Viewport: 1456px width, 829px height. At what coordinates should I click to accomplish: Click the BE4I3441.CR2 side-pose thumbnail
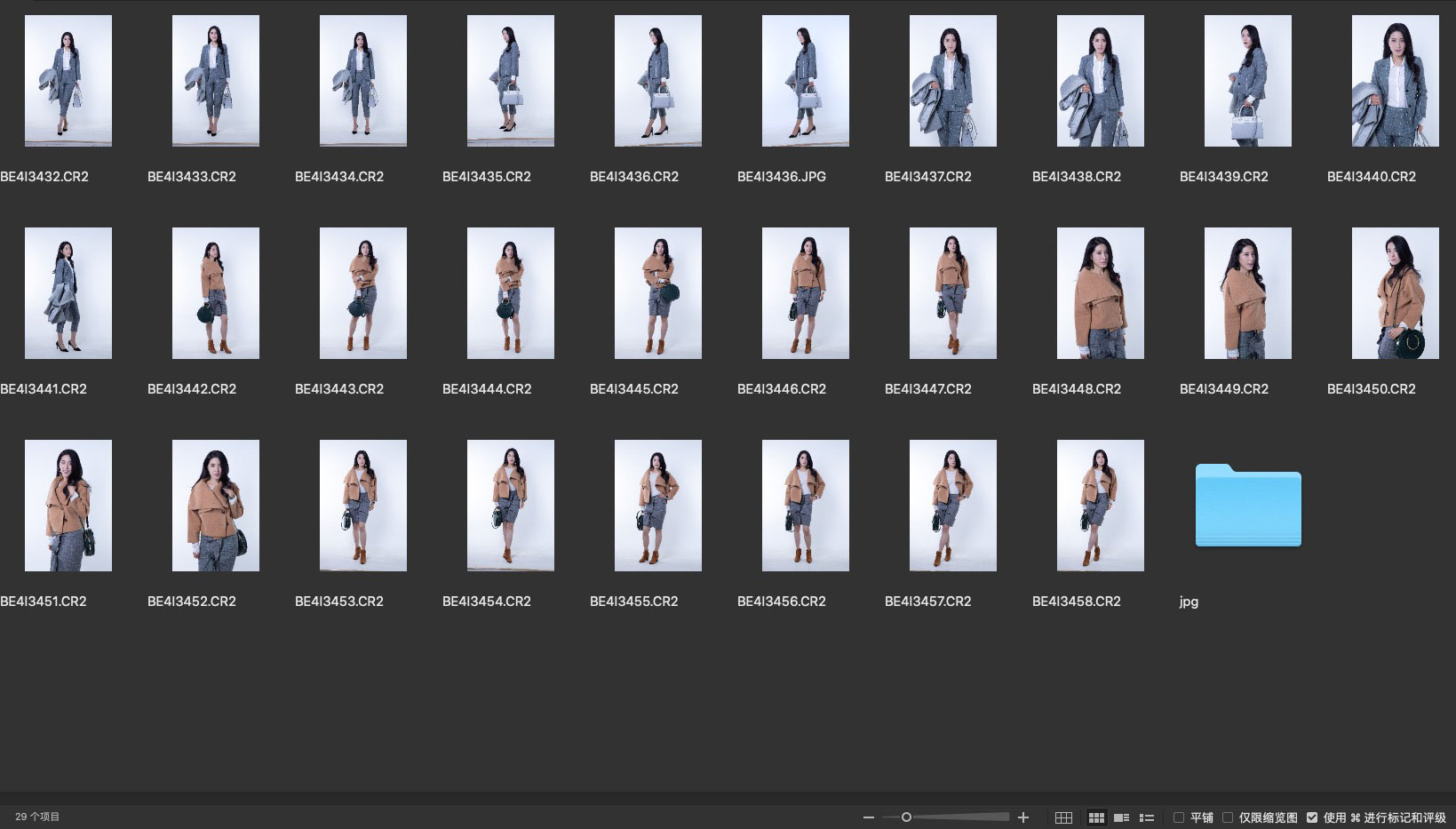point(68,293)
